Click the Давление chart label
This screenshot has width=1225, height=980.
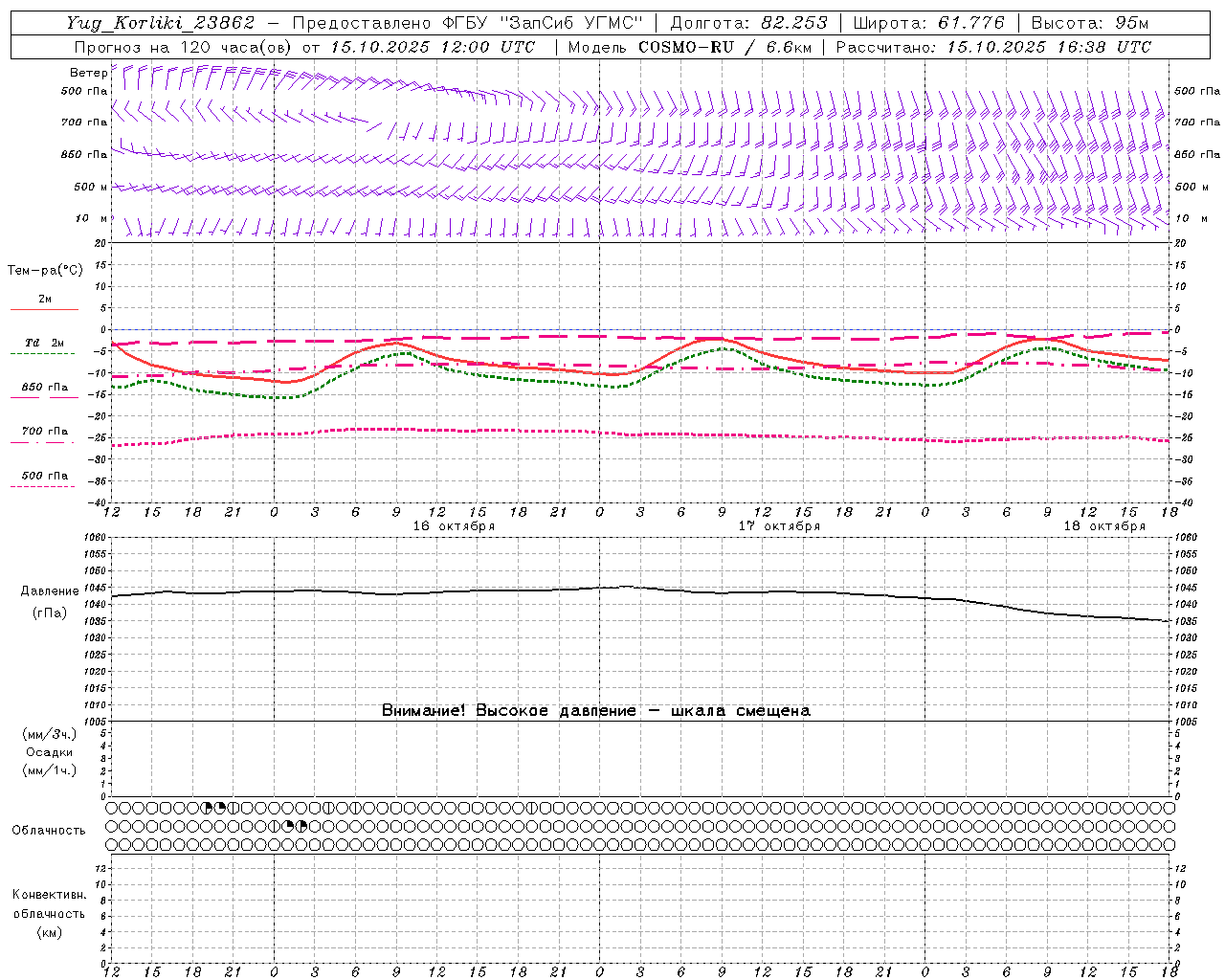click(50, 591)
